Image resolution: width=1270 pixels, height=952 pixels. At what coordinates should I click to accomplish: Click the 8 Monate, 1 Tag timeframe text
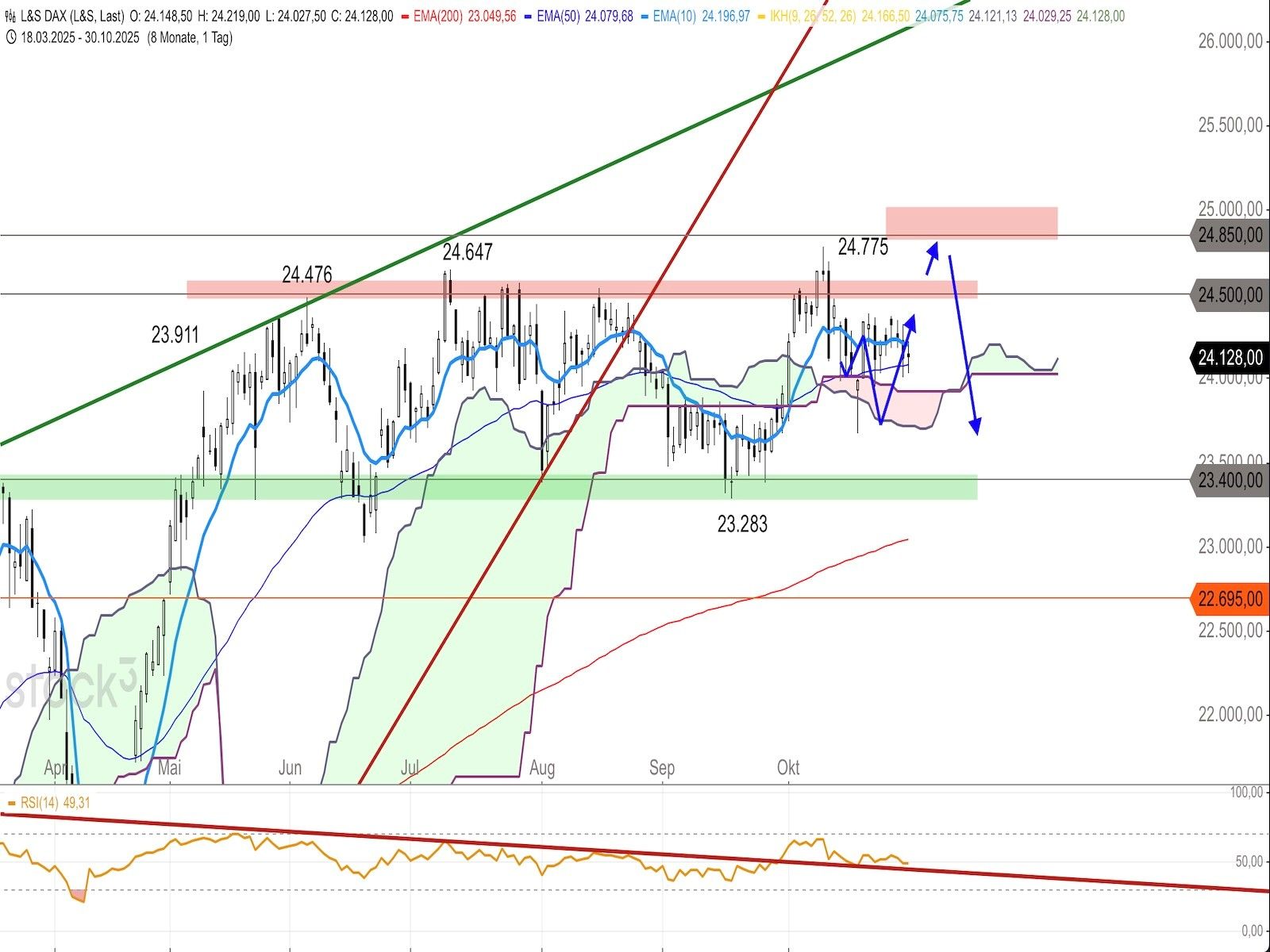pos(190,37)
